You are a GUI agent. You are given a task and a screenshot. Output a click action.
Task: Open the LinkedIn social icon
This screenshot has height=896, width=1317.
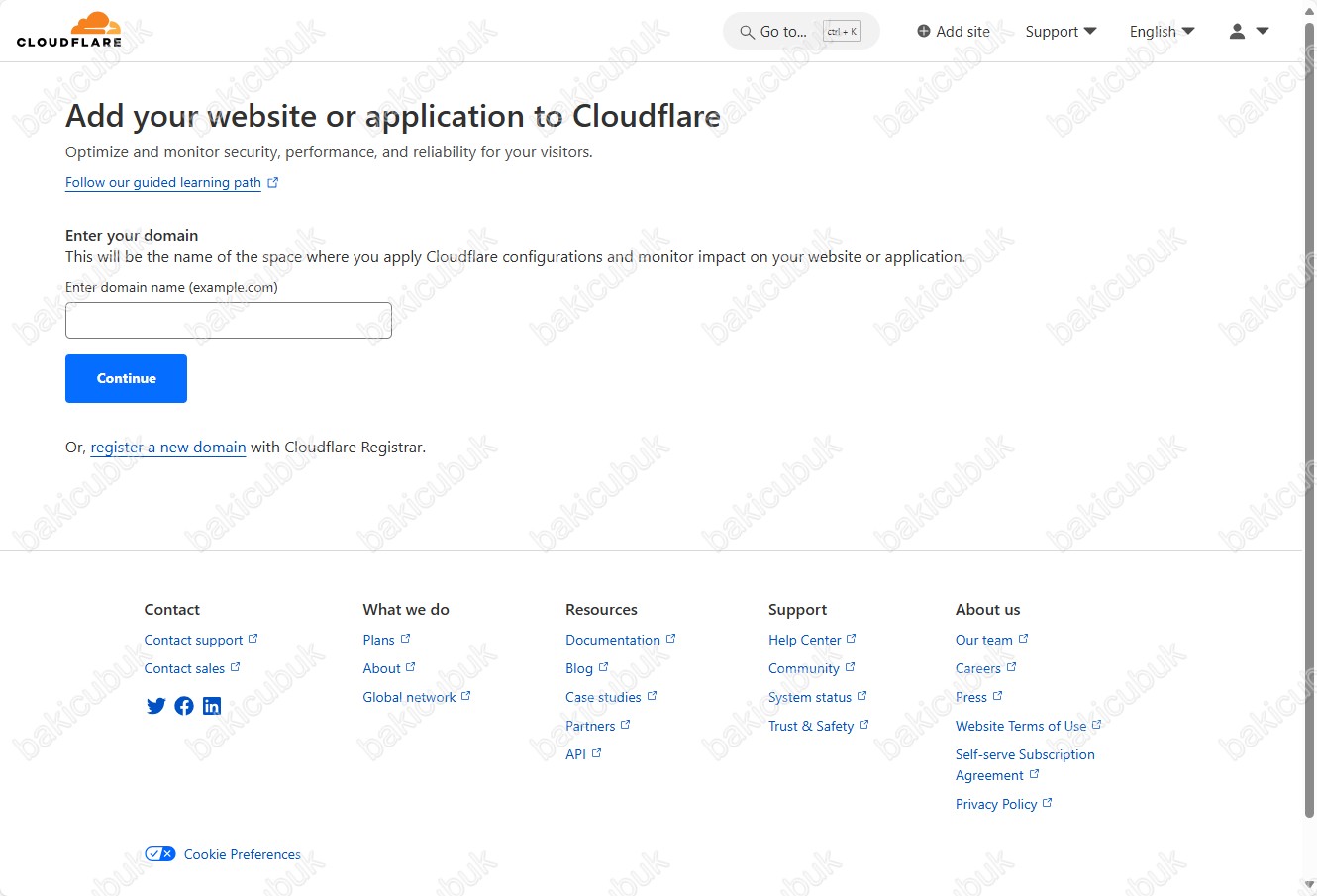(x=212, y=706)
